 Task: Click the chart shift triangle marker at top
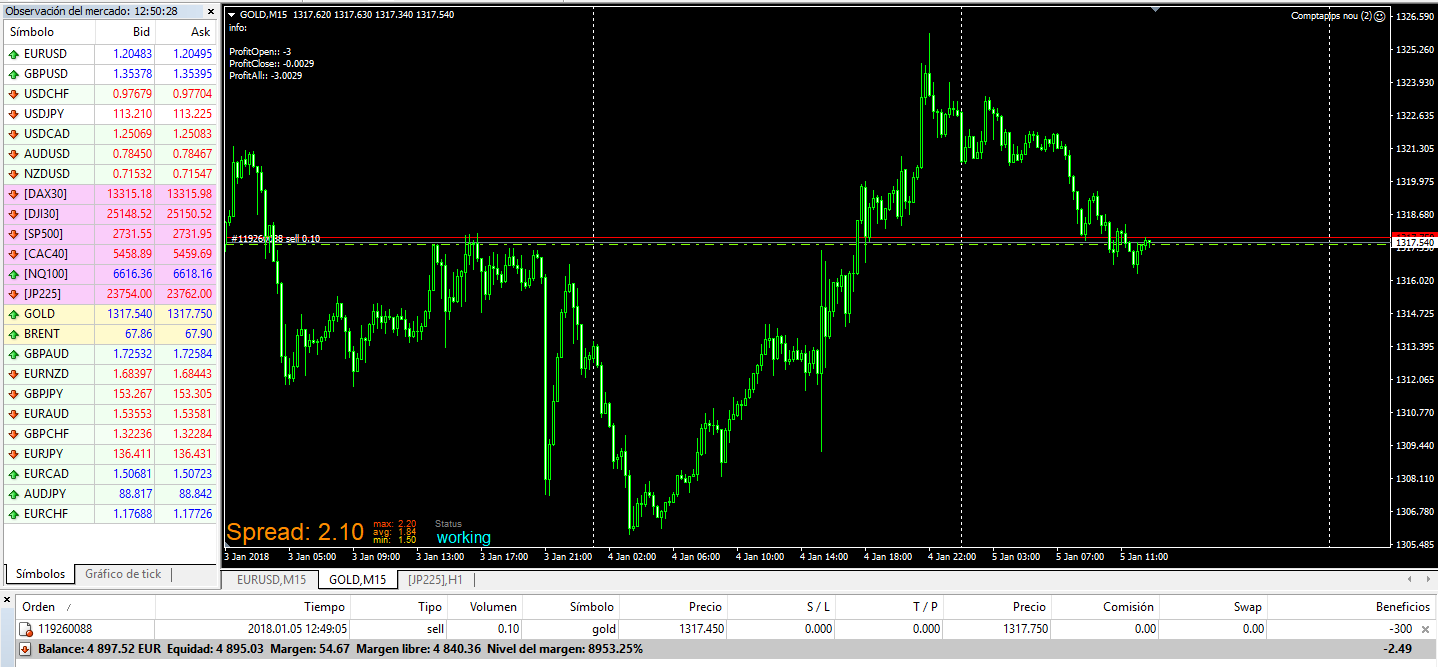[x=1157, y=10]
